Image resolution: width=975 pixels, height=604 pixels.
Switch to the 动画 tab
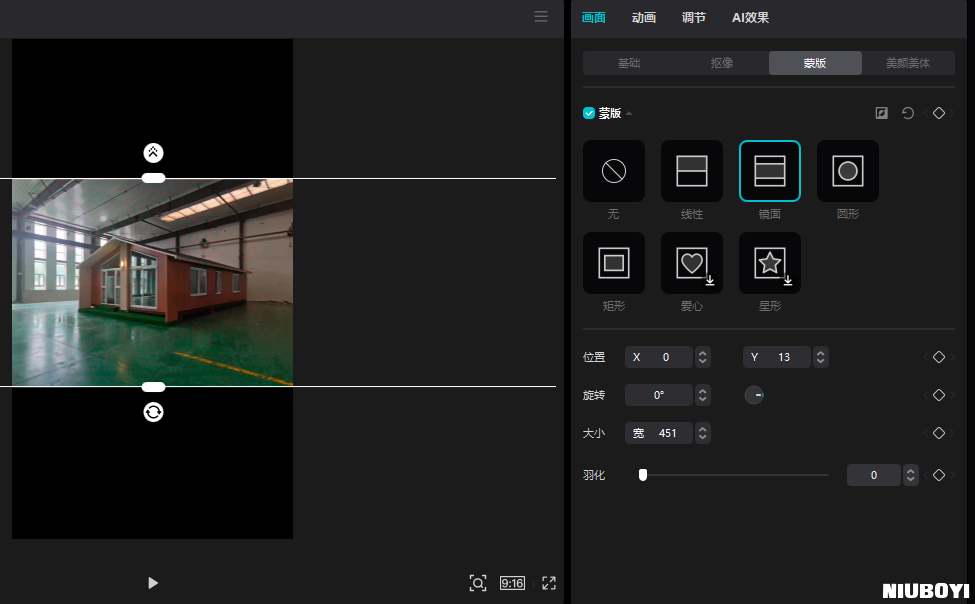644,17
